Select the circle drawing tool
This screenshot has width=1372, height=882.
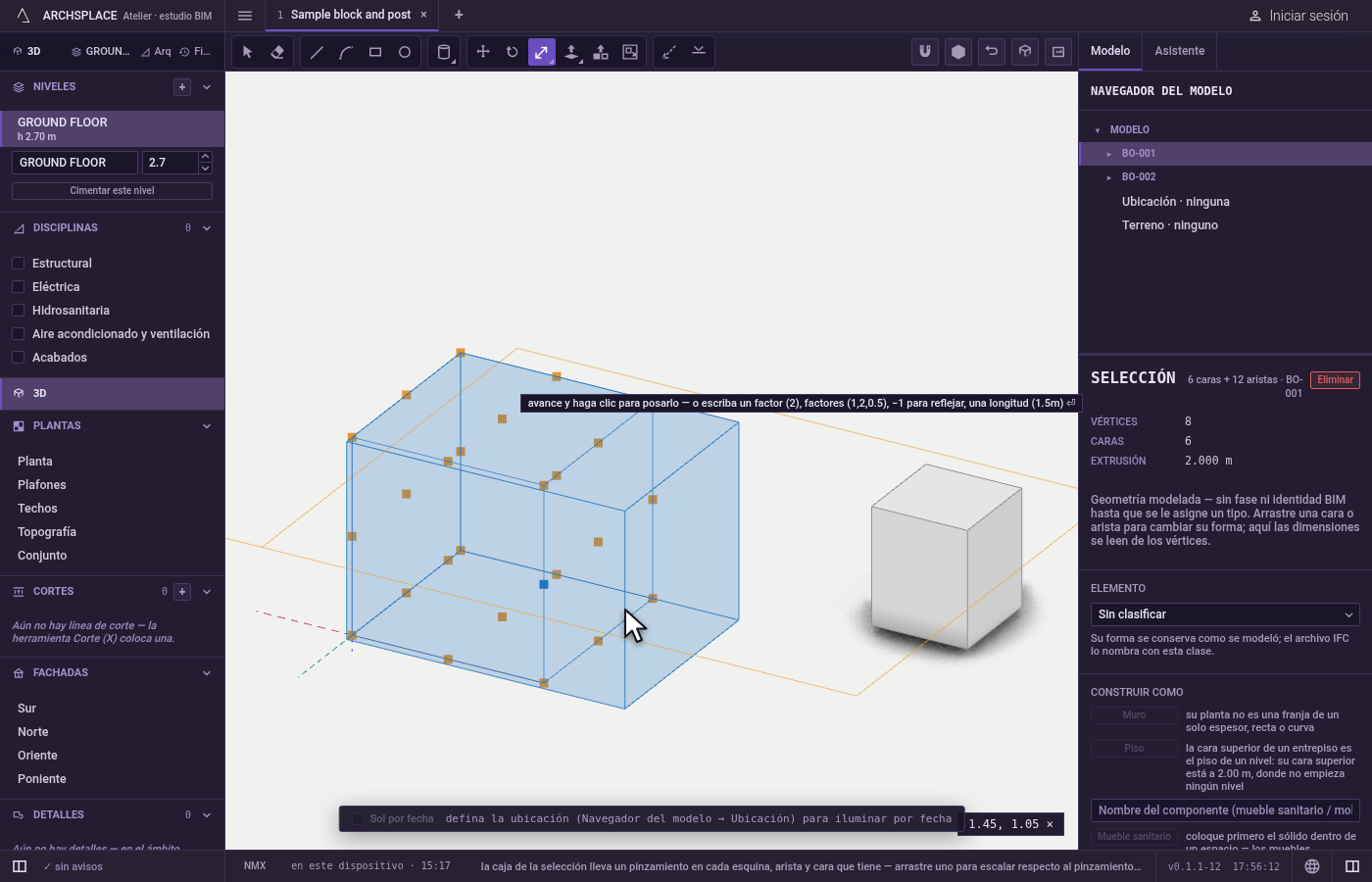coord(405,52)
